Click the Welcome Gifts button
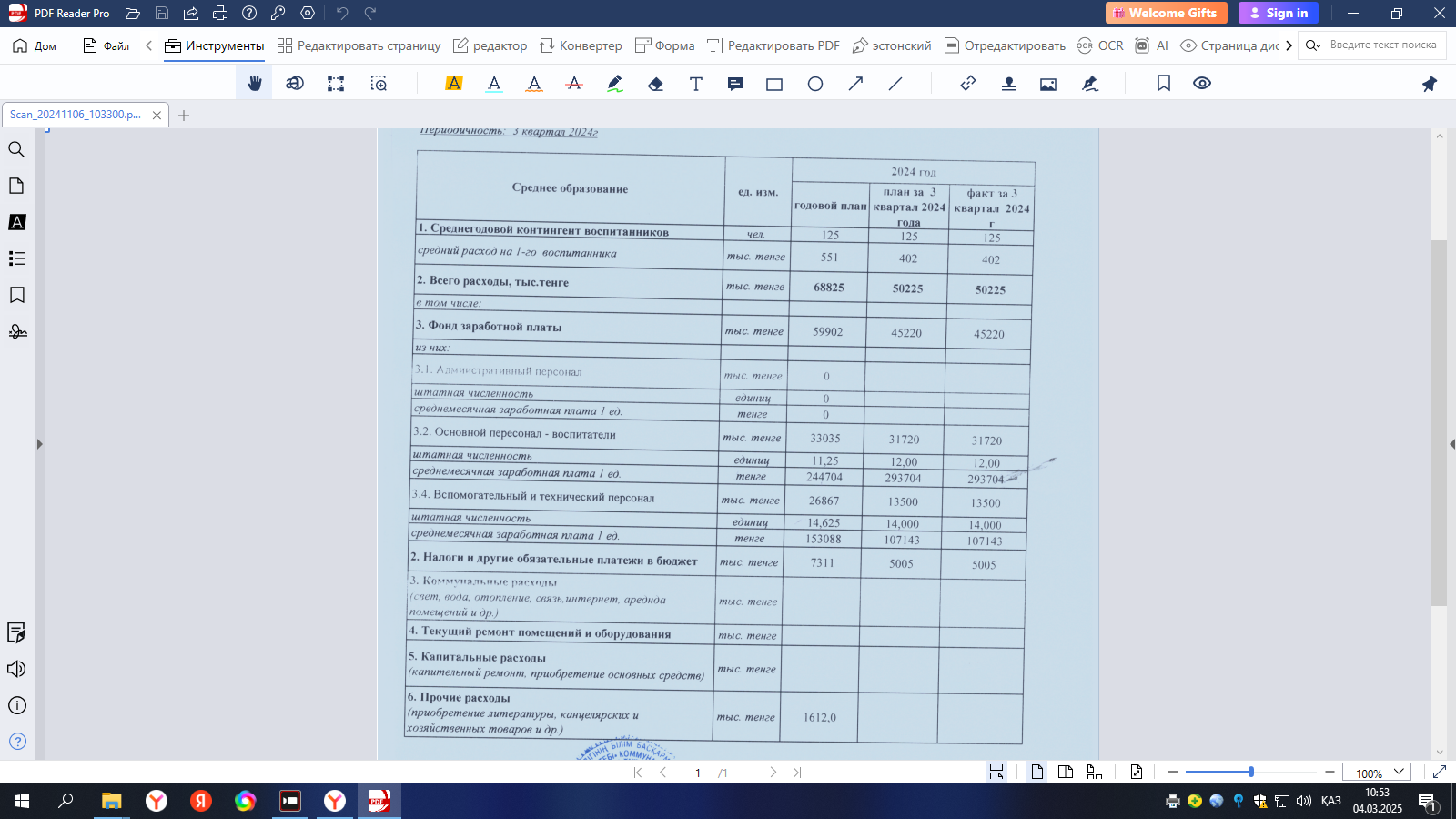Image resolution: width=1456 pixels, height=819 pixels. pos(1166,13)
